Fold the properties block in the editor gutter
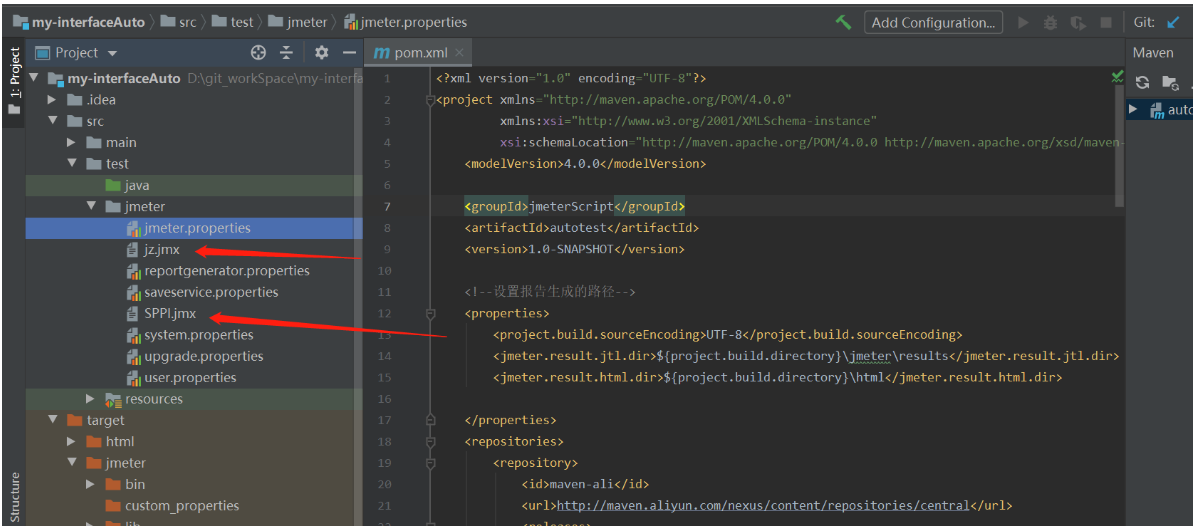Image resolution: width=1194 pixels, height=528 pixels. point(431,313)
